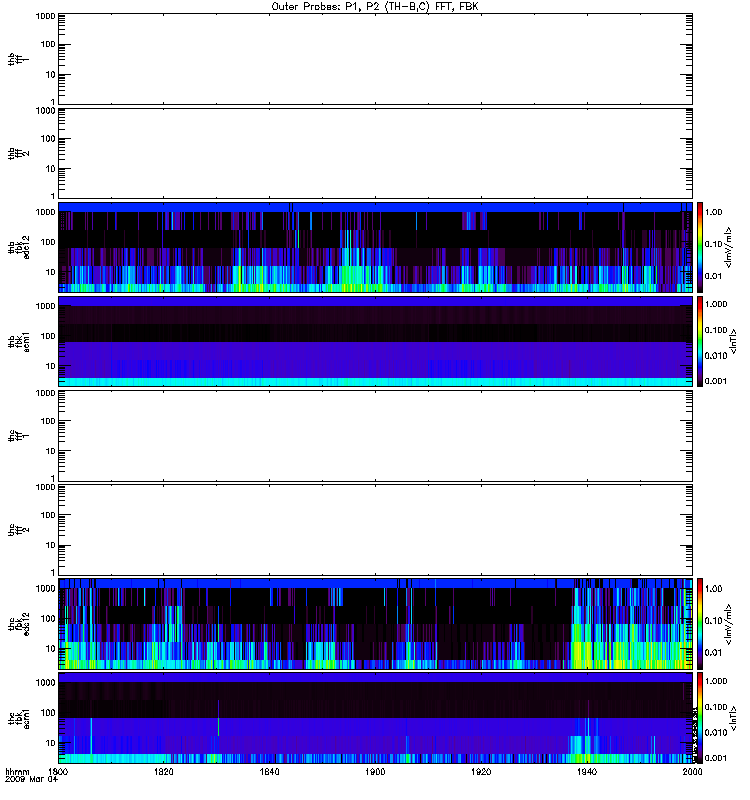Select the empty thb fff 2 plot panel

tap(376, 153)
